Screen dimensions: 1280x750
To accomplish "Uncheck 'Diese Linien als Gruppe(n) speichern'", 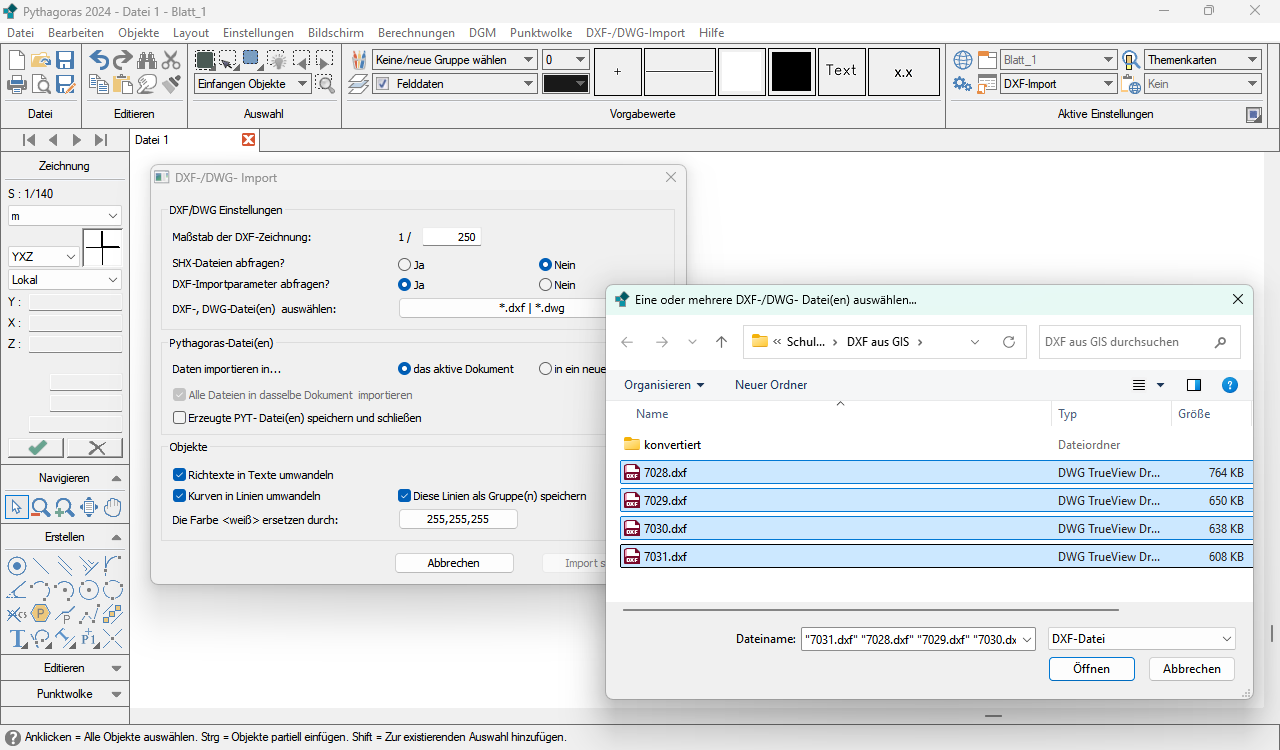I will point(404,496).
